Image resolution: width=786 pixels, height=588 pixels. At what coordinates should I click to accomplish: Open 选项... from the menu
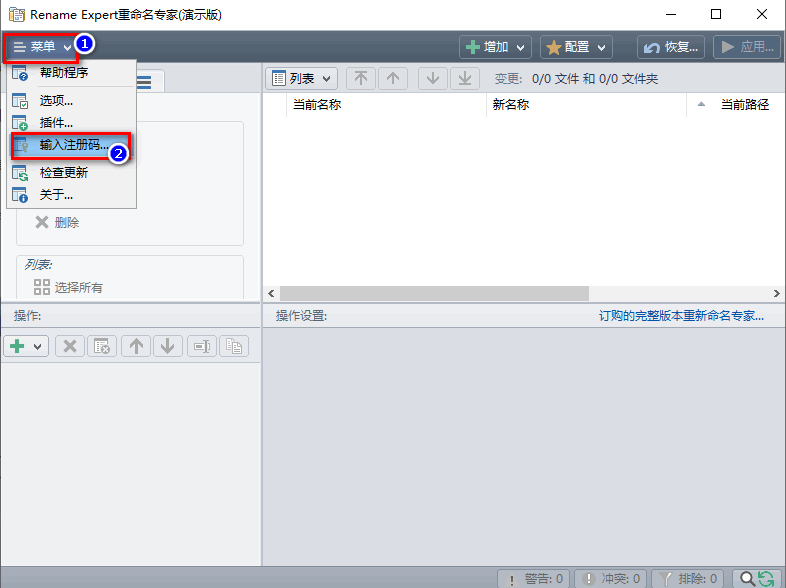[71, 101]
